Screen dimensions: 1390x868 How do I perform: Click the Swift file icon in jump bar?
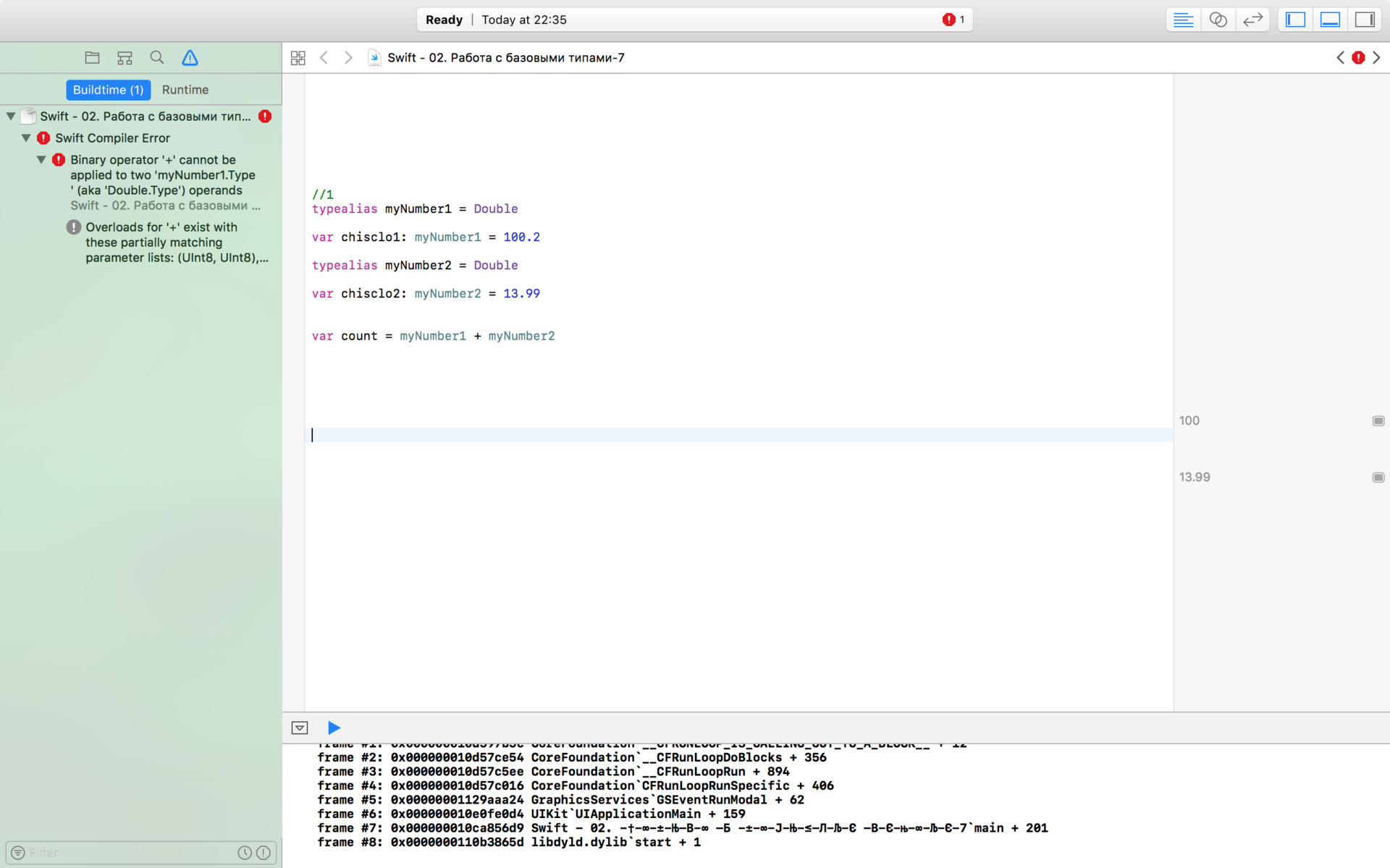click(374, 58)
